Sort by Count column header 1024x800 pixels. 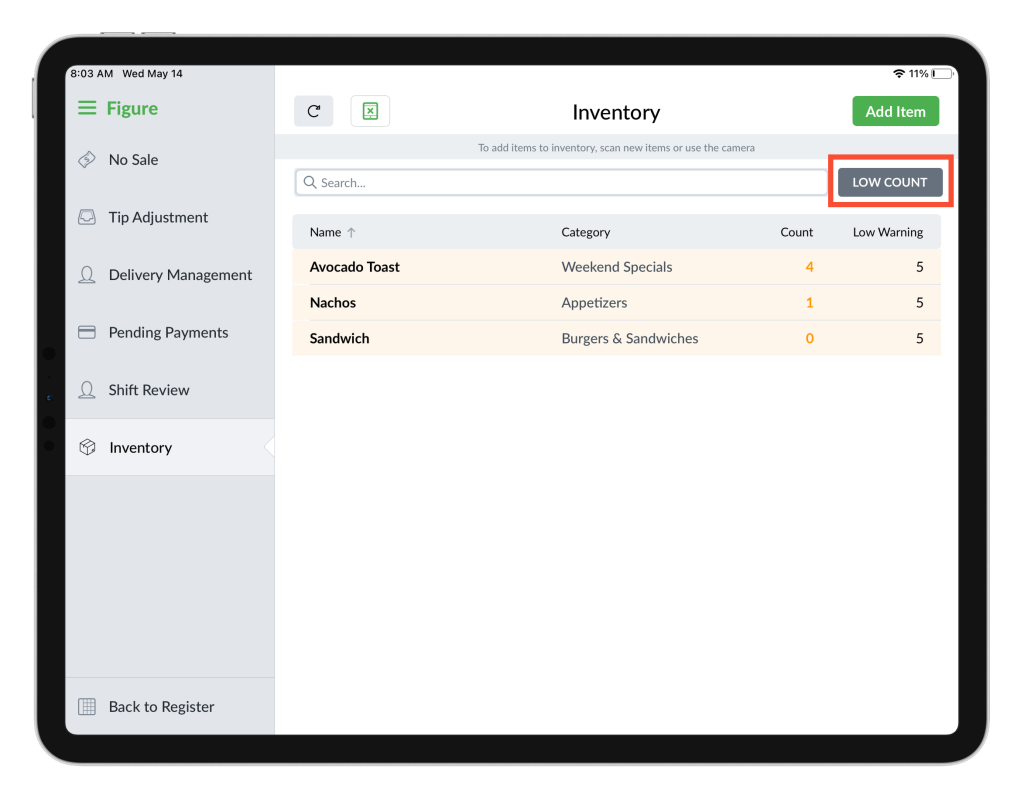pyautogui.click(x=797, y=232)
